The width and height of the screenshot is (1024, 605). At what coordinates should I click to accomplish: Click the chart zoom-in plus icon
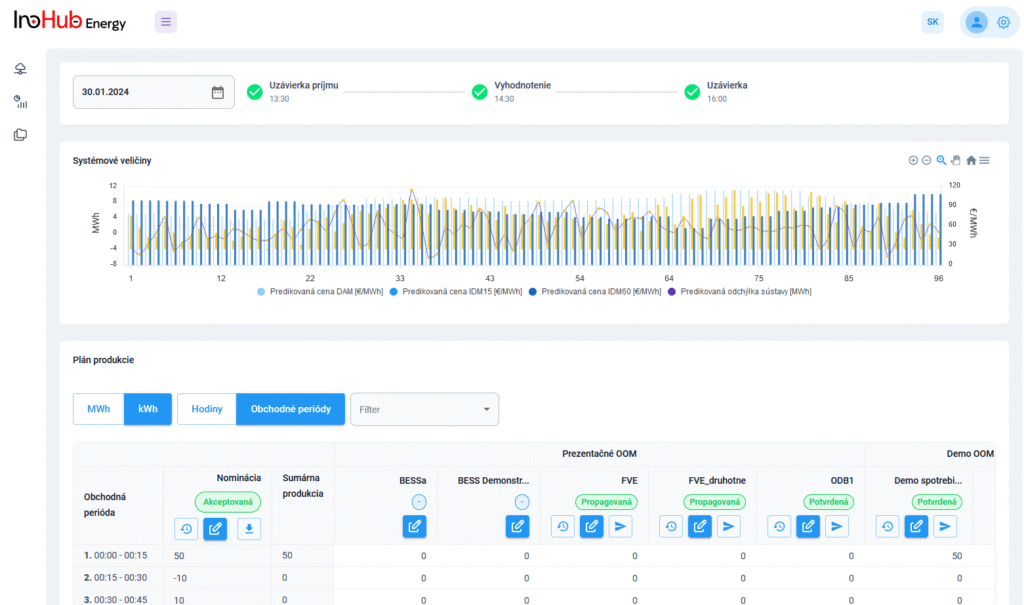click(x=913, y=160)
